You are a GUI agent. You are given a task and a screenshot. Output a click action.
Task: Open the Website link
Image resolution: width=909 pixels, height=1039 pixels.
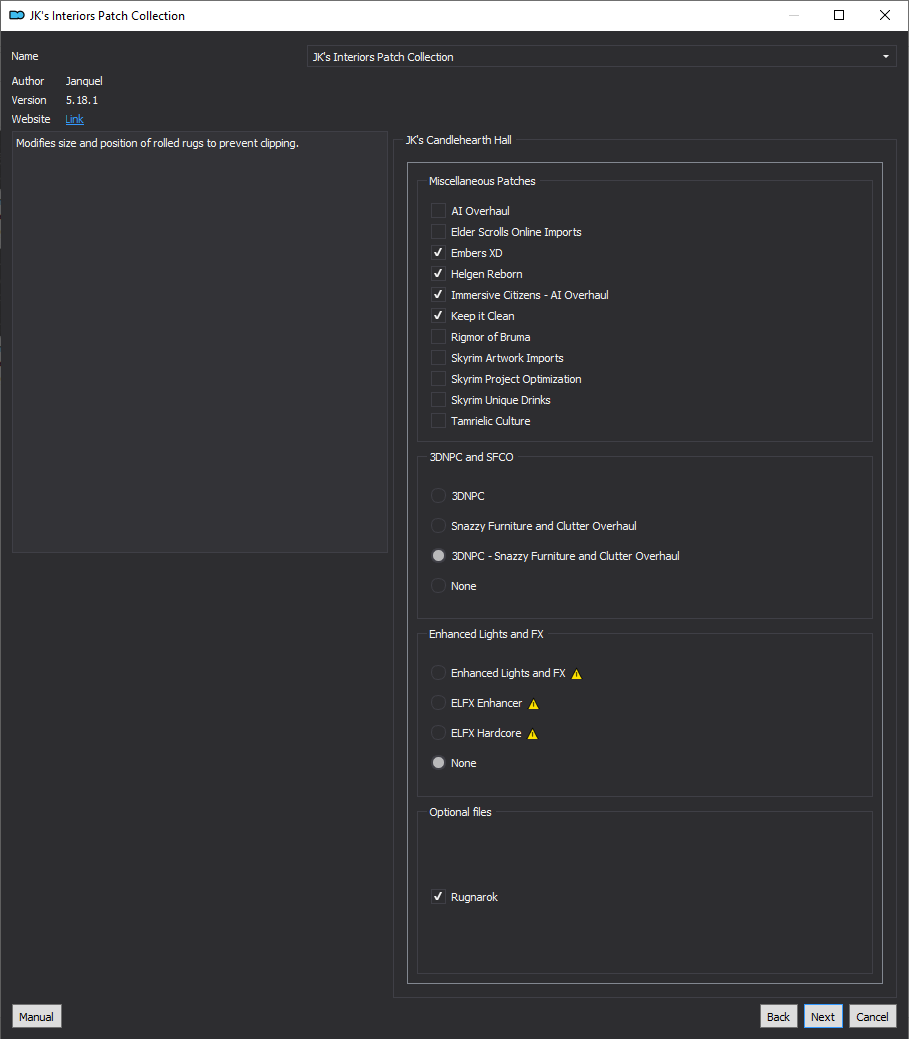[x=74, y=119]
